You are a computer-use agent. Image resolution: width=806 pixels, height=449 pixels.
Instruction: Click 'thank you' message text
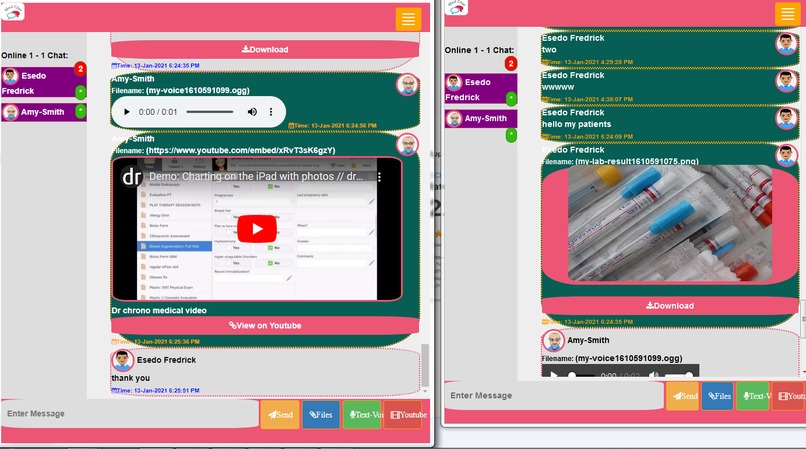point(131,378)
